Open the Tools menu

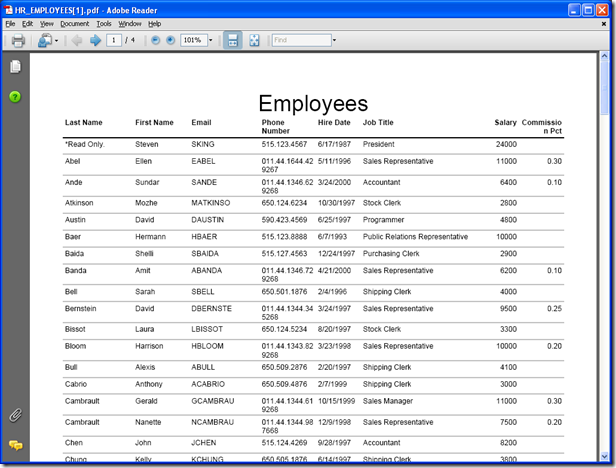(104, 24)
